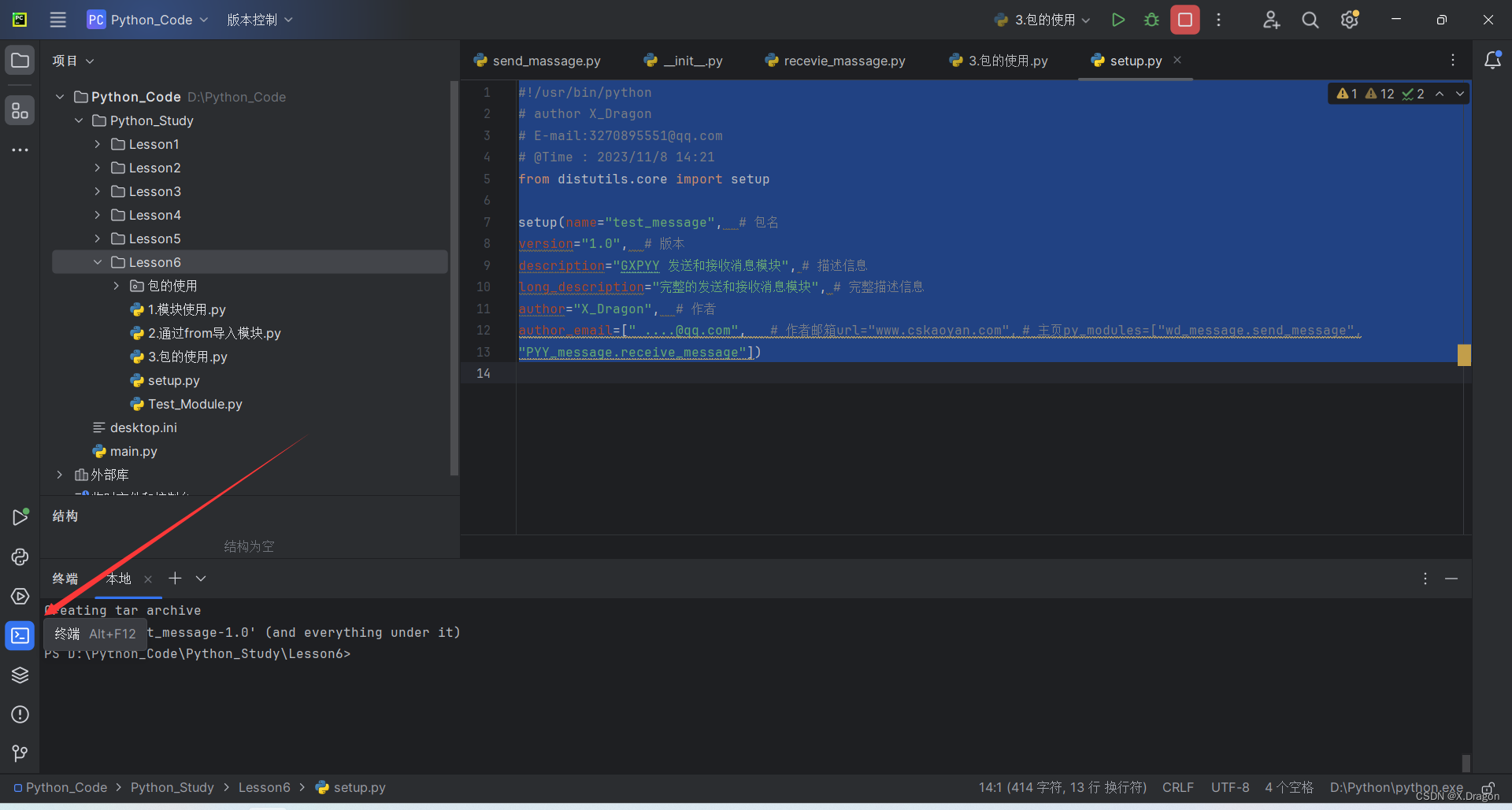Viewport: 1512px width, 810px height.
Task: Expand the 包的使用 package
Action: pos(117,286)
